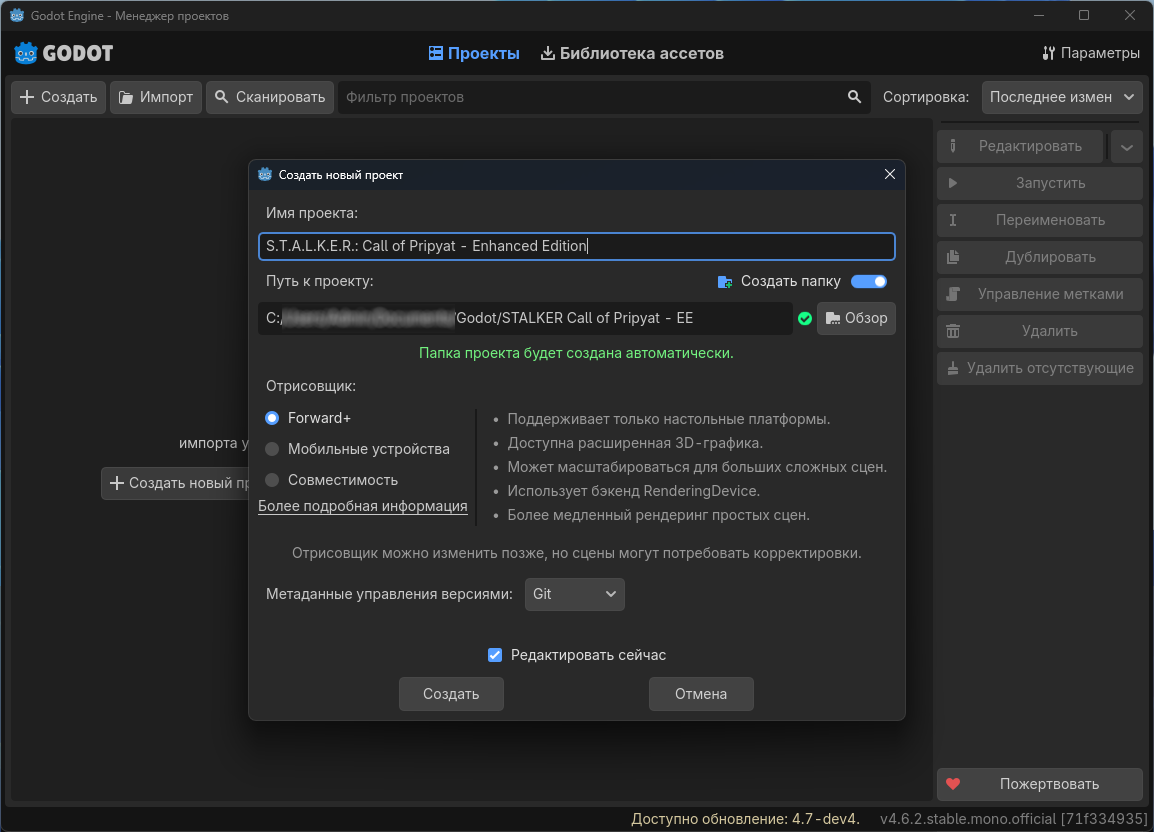Click the version string v4.6.2.stable.mono.official

(1014, 819)
